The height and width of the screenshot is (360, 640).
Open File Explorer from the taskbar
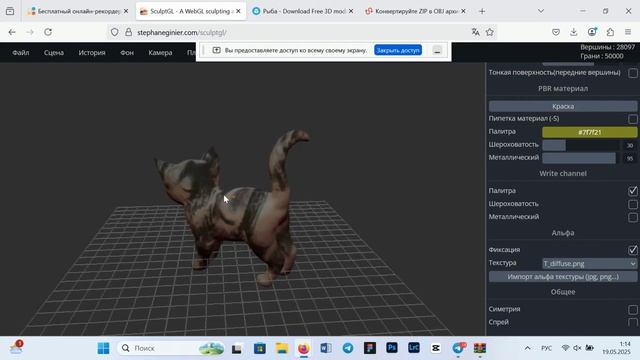pyautogui.click(x=282, y=348)
